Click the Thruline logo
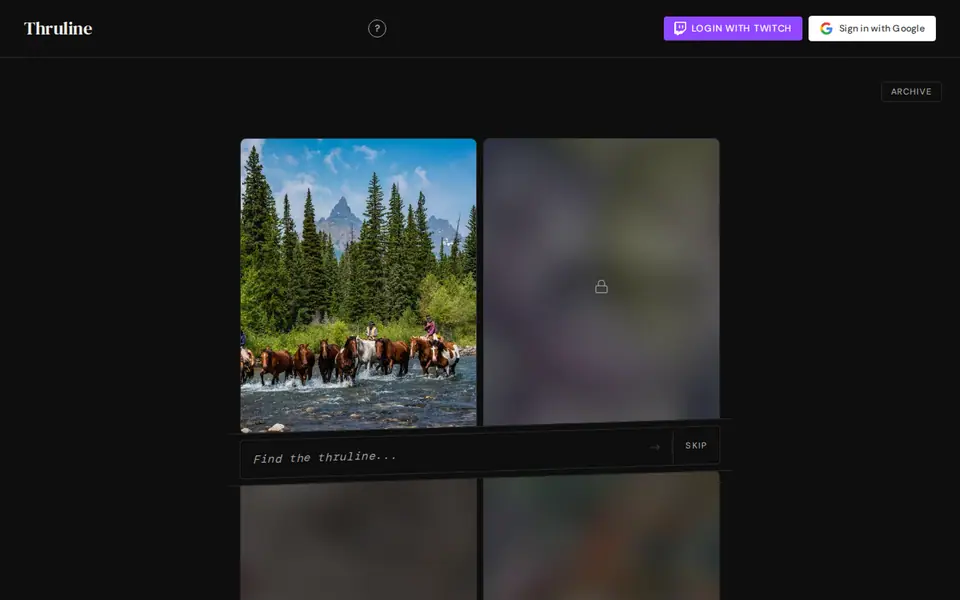960x600 pixels. [x=58, y=29]
